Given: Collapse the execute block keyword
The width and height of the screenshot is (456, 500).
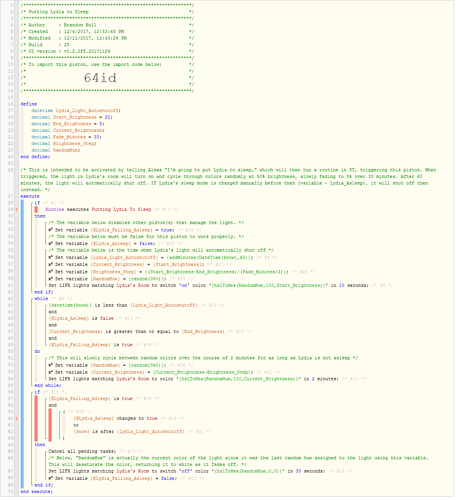Looking at the screenshot, I should point(30,197).
